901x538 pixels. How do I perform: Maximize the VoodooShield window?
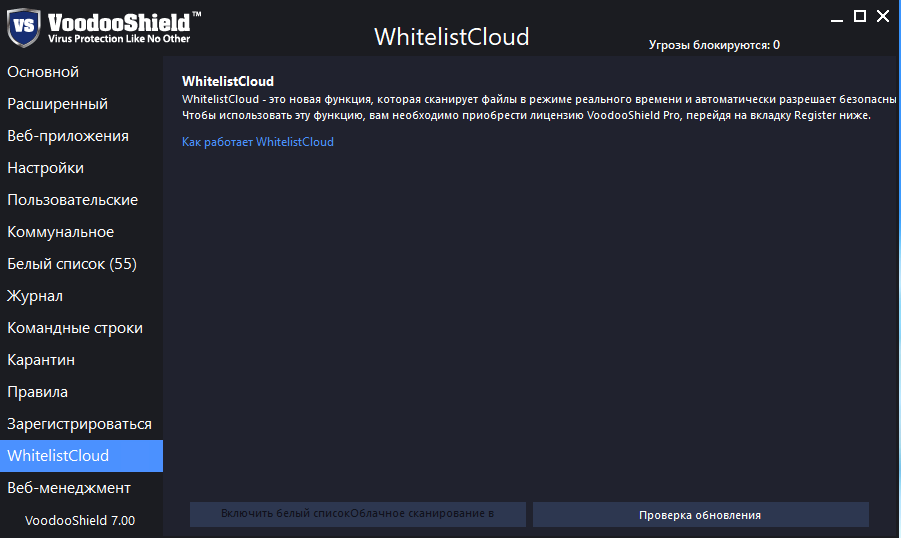click(x=860, y=16)
